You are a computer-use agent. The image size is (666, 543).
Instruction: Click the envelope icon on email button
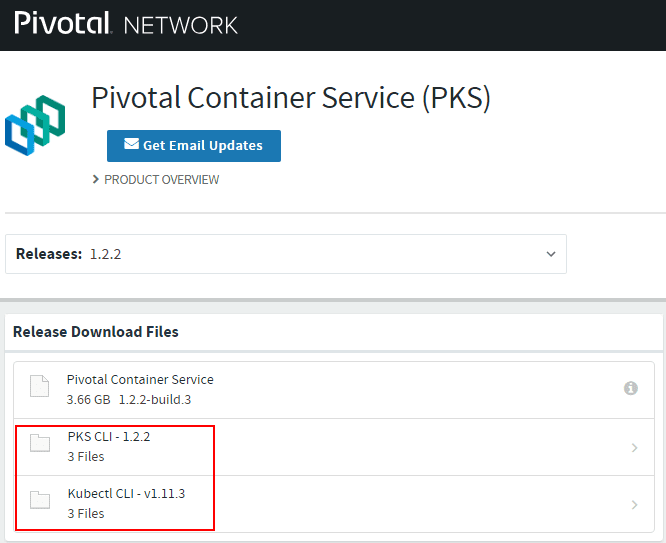click(x=131, y=145)
